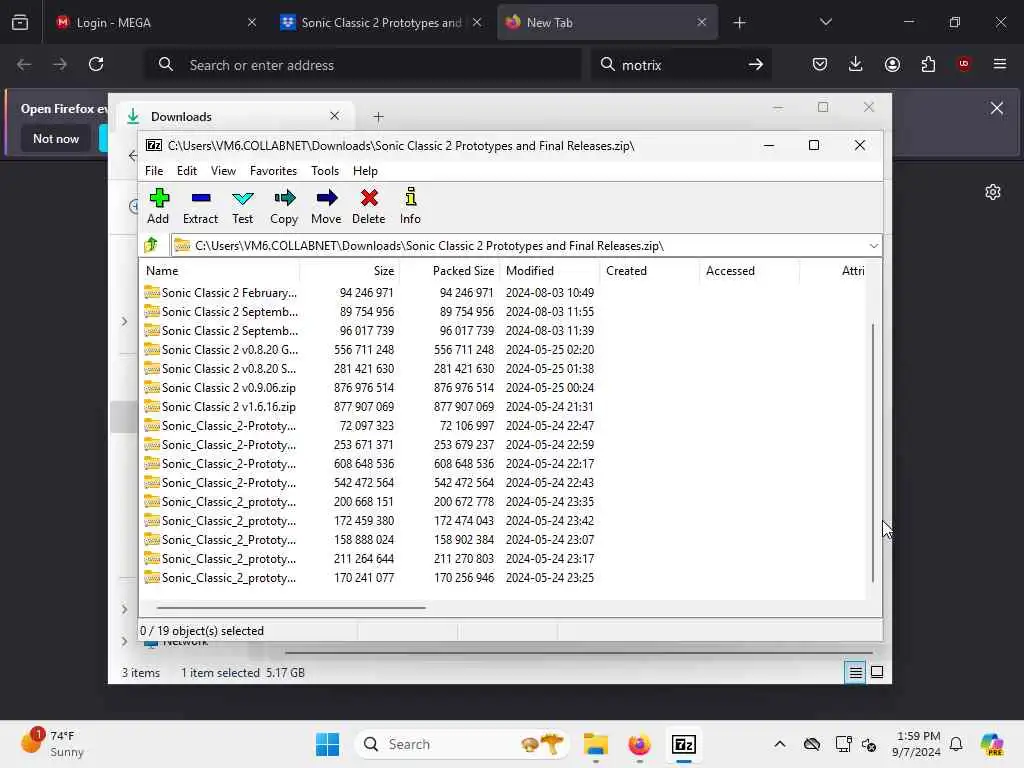Choose the Move toolbar icon
This screenshot has width=1024, height=768.
coord(326,206)
